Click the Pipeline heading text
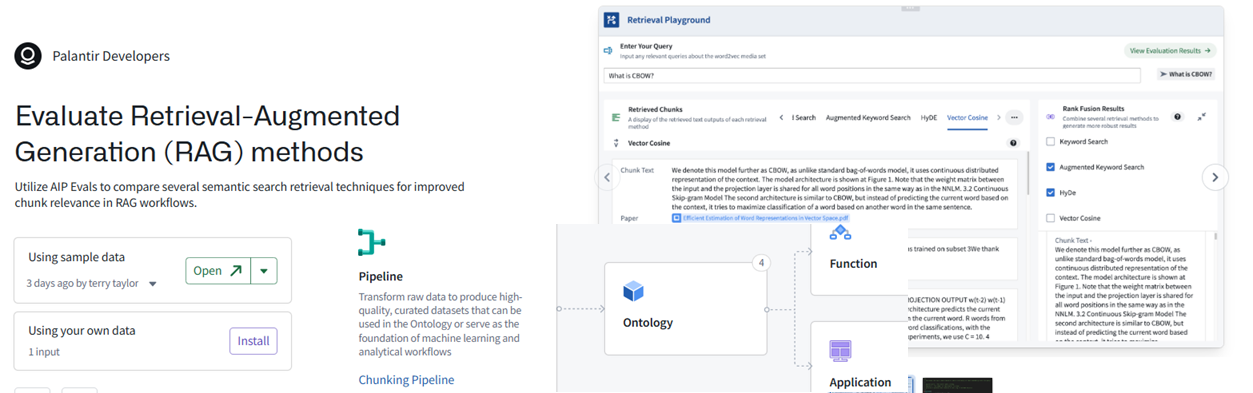Image resolution: width=1253 pixels, height=393 pixels. (x=381, y=276)
